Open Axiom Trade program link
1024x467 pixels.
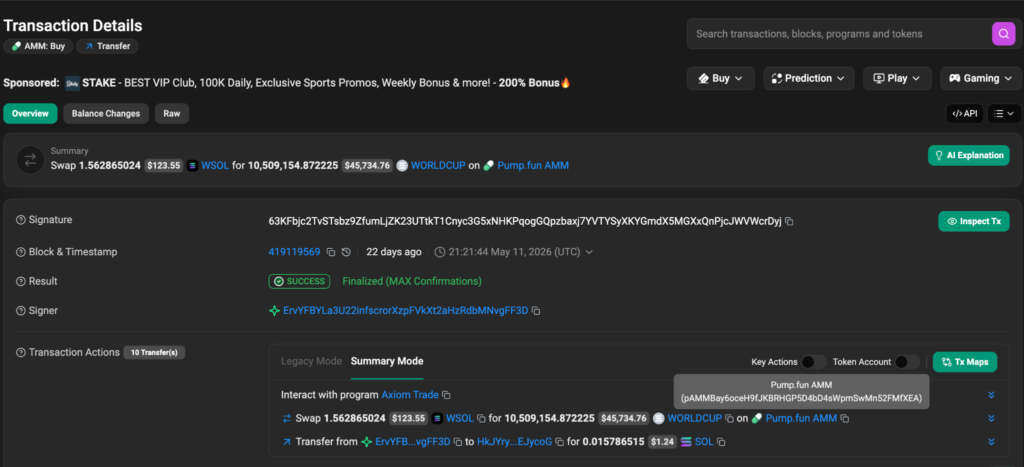click(409, 395)
